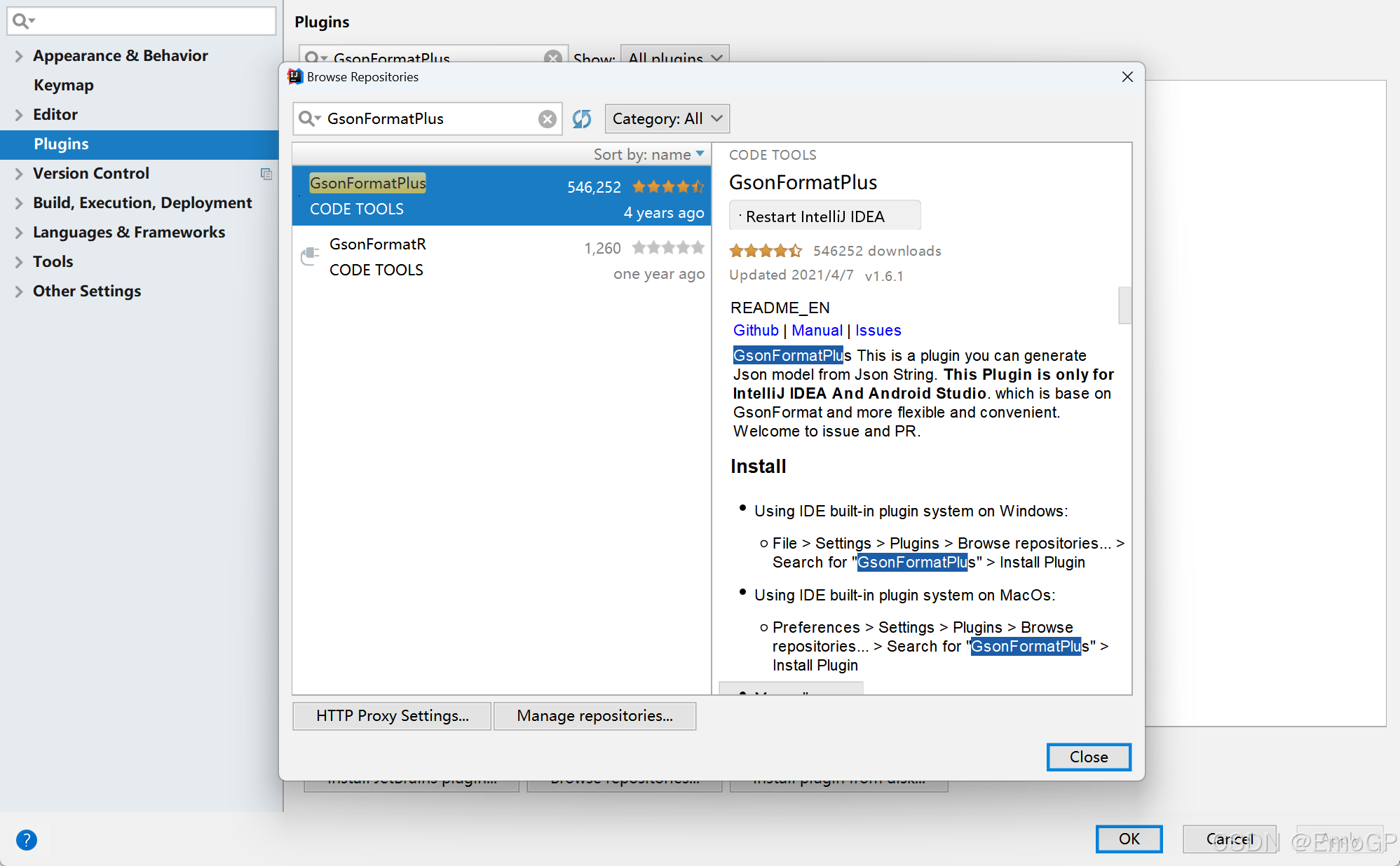Click the refresh repositories icon
The width and height of the screenshot is (1400, 866).
[x=582, y=118]
